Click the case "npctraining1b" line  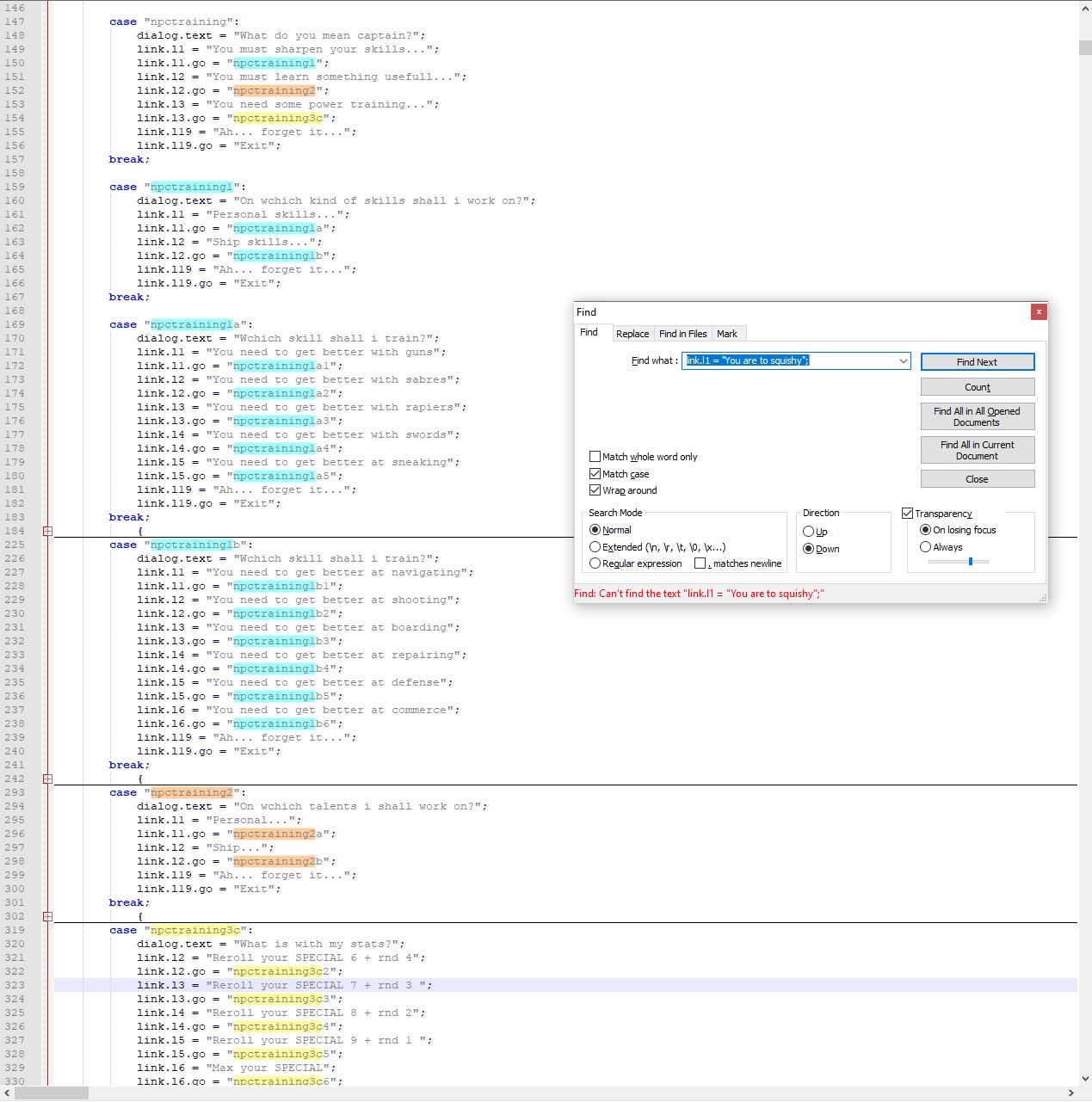click(x=181, y=545)
